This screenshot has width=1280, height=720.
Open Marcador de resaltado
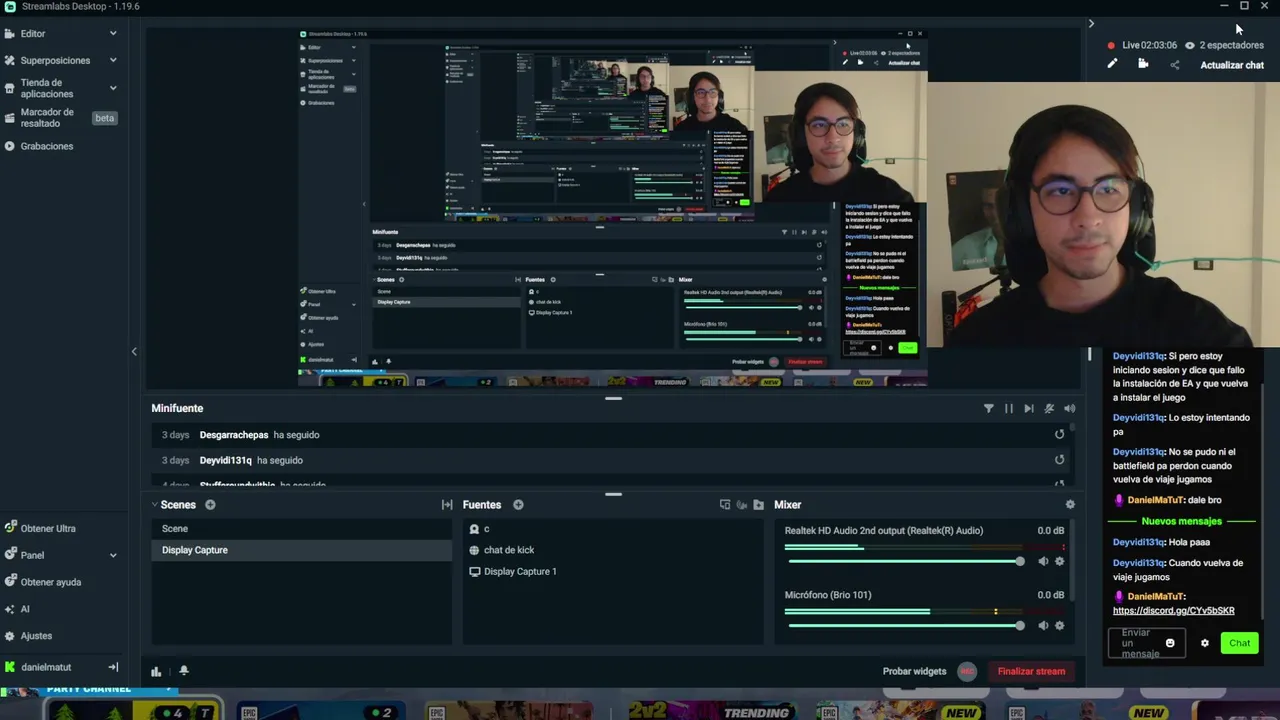47,118
